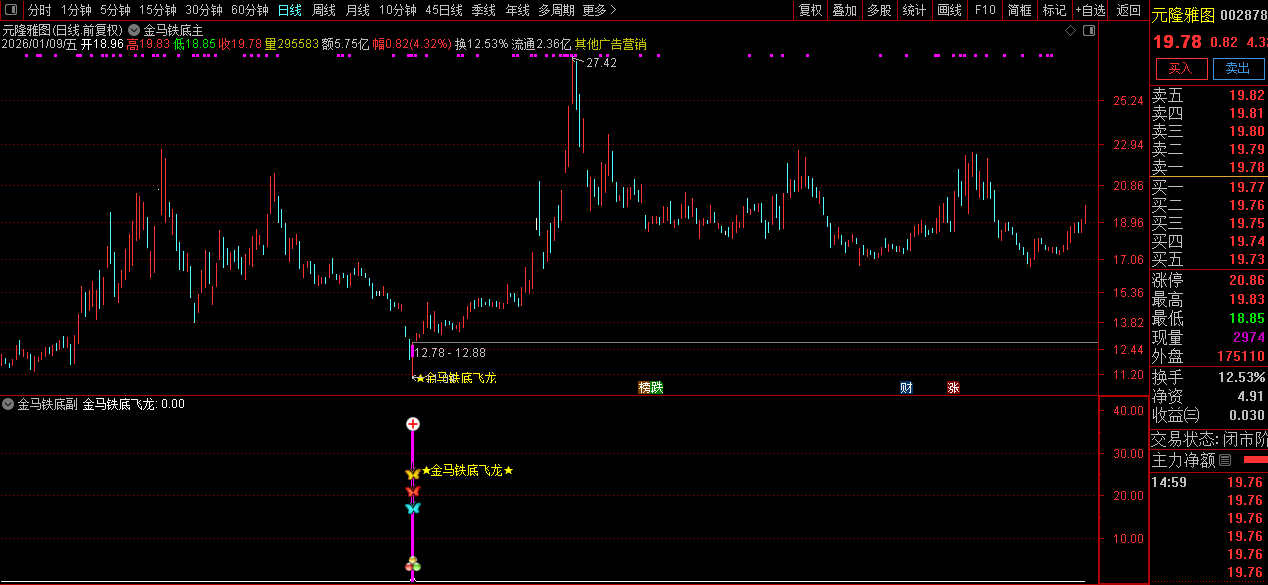
Task: Click the square maximize icon on chart
Action: pos(1089,31)
